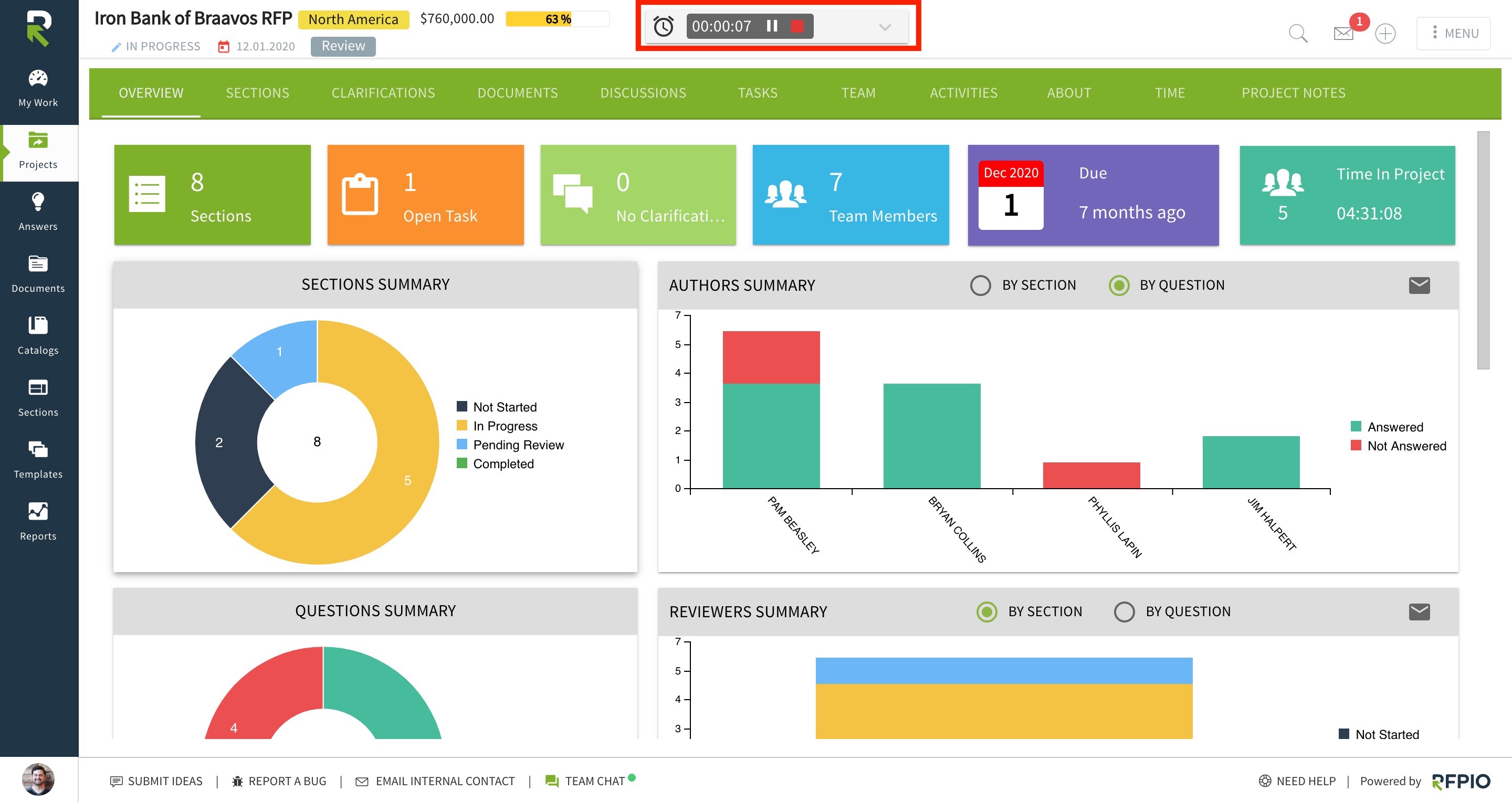Open Documents from the sidebar
The width and height of the screenshot is (1512, 802).
[x=38, y=275]
